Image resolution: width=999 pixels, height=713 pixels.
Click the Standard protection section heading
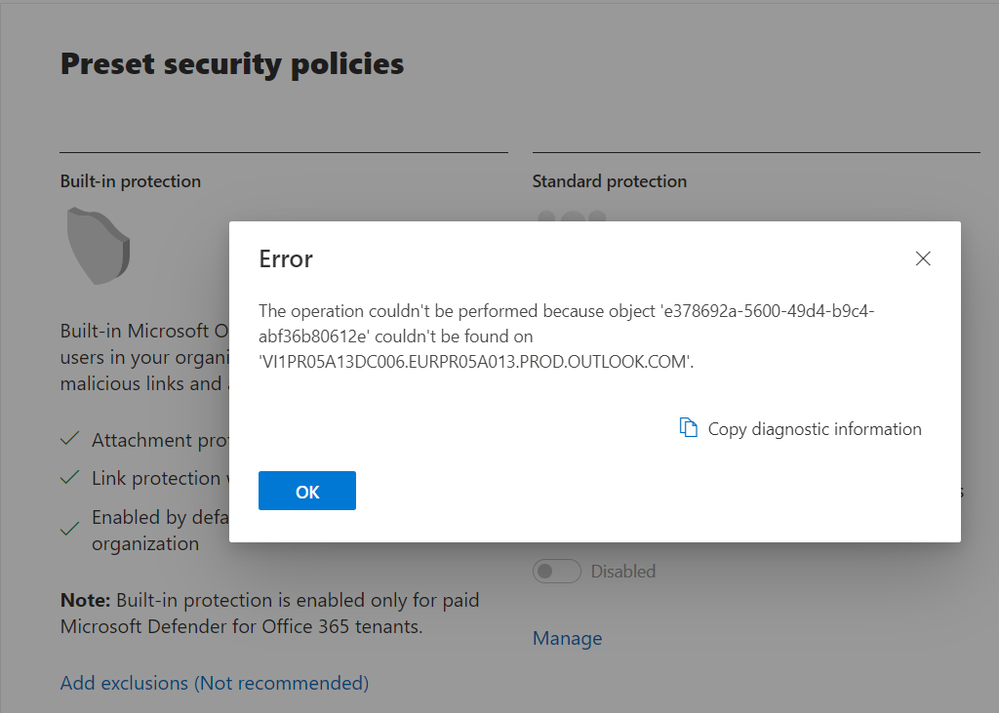click(x=609, y=181)
